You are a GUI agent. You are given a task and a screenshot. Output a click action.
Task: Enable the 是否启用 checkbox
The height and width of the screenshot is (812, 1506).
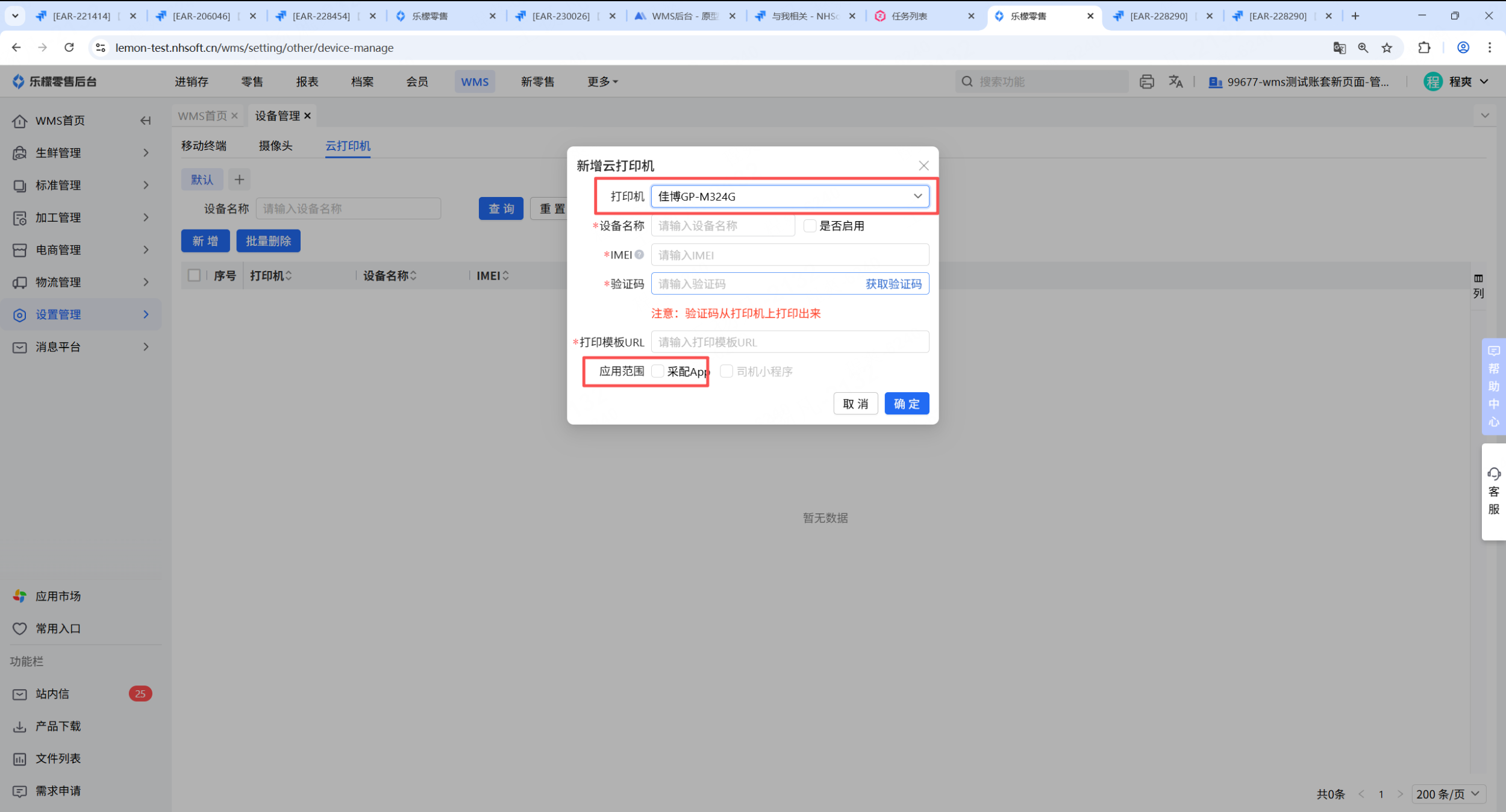pos(810,226)
